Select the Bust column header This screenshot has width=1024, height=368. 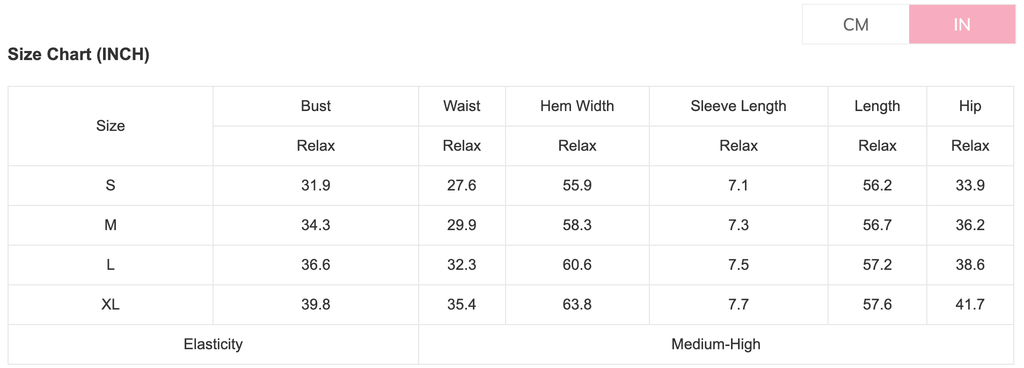(315, 106)
